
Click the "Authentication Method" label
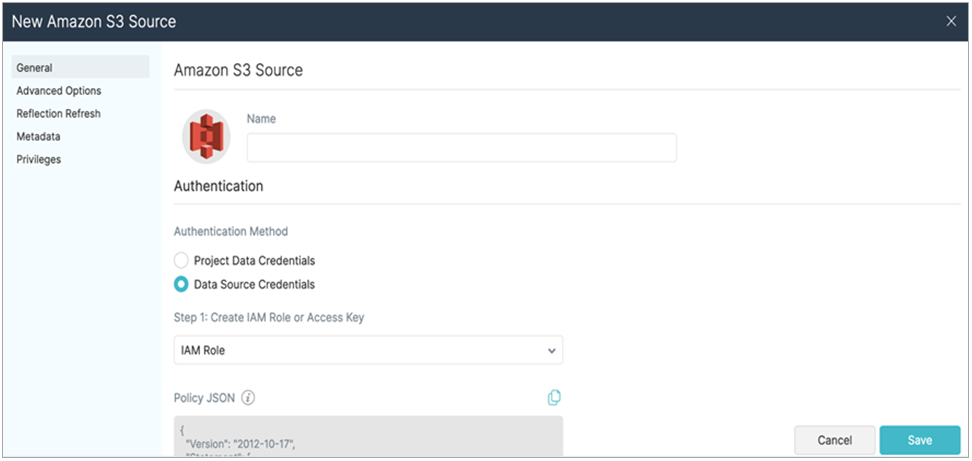point(231,231)
